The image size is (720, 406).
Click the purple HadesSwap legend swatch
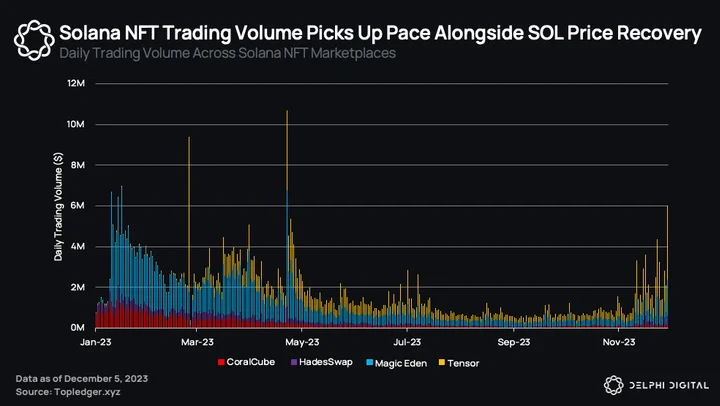coord(294,362)
